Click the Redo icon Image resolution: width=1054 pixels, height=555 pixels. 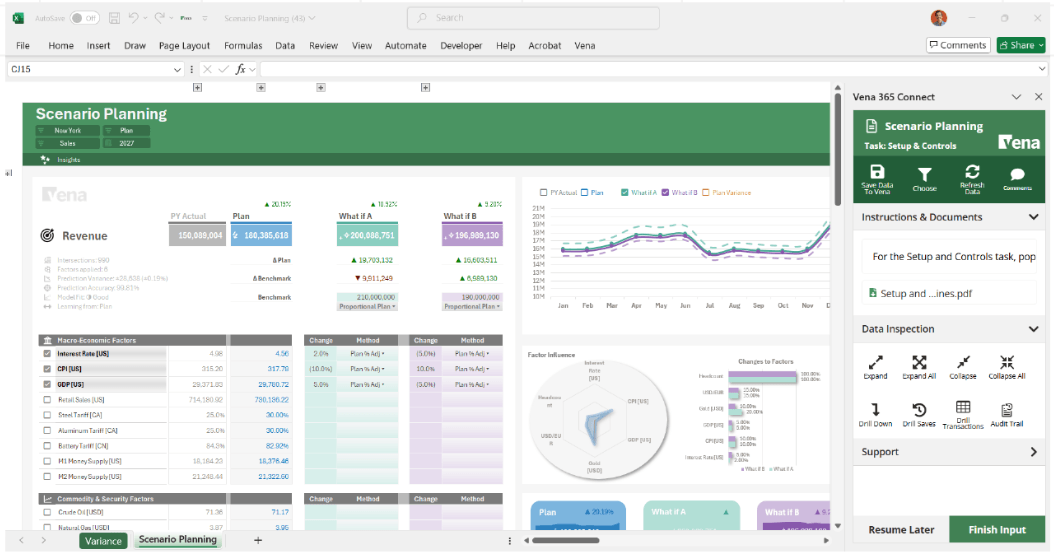coord(159,18)
